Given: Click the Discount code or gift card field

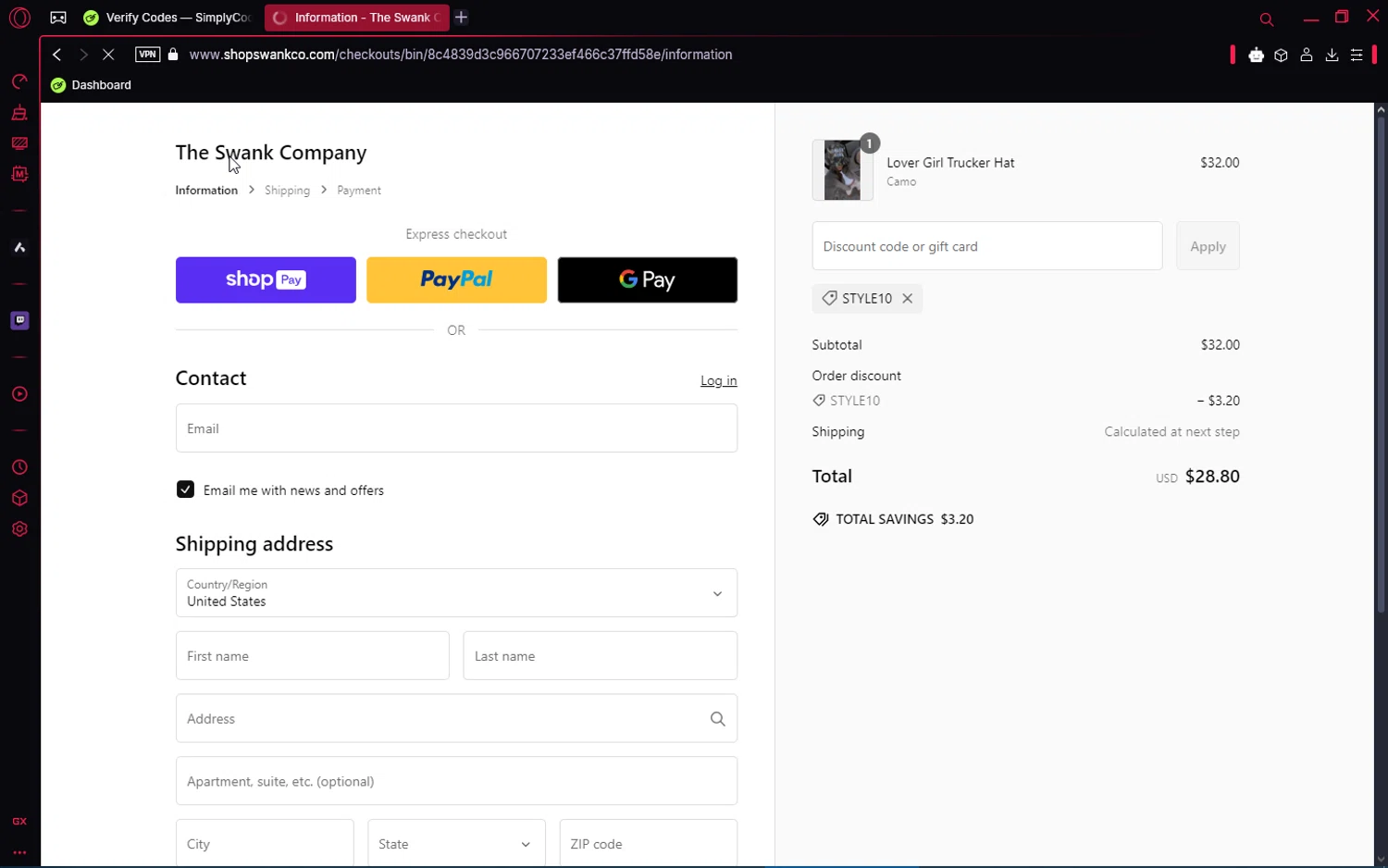Looking at the screenshot, I should pyautogui.click(x=987, y=246).
